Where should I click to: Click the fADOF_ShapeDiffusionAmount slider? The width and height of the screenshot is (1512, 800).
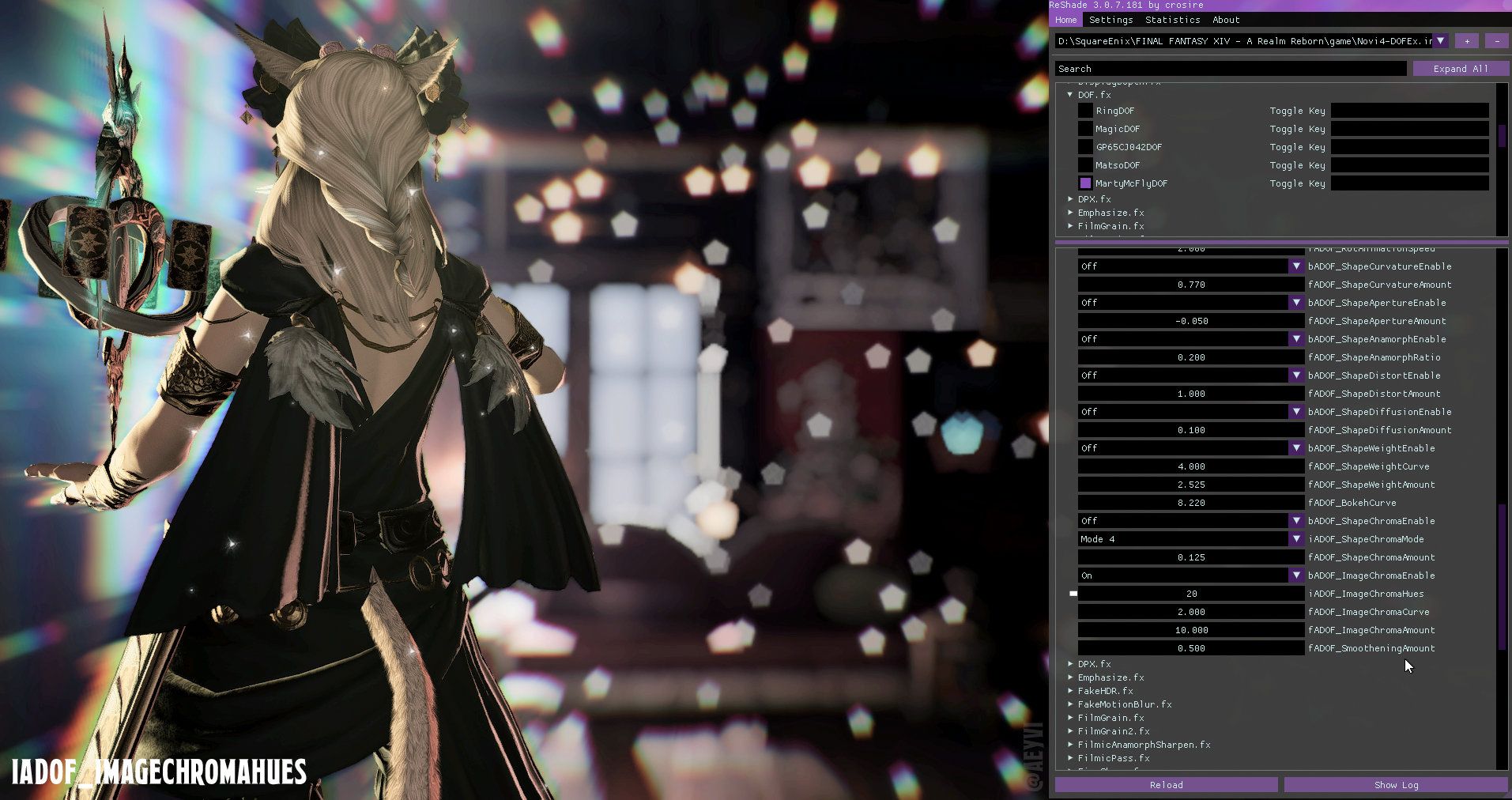[x=1191, y=430]
